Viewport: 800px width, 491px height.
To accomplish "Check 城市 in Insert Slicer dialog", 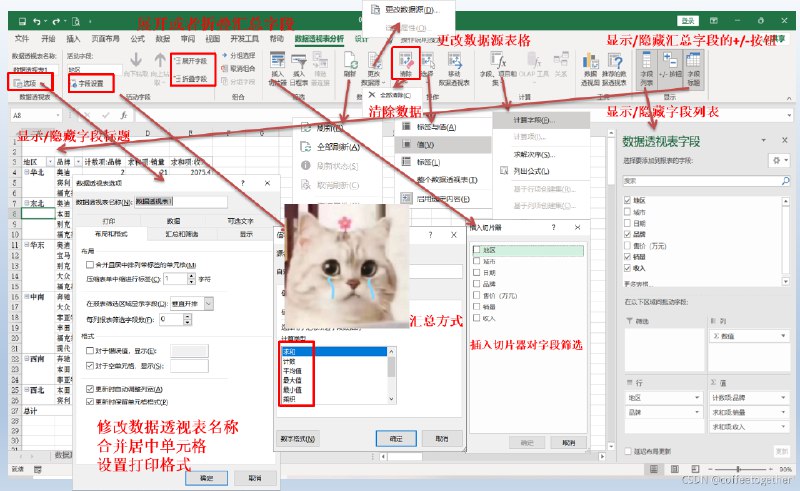I will [477, 261].
